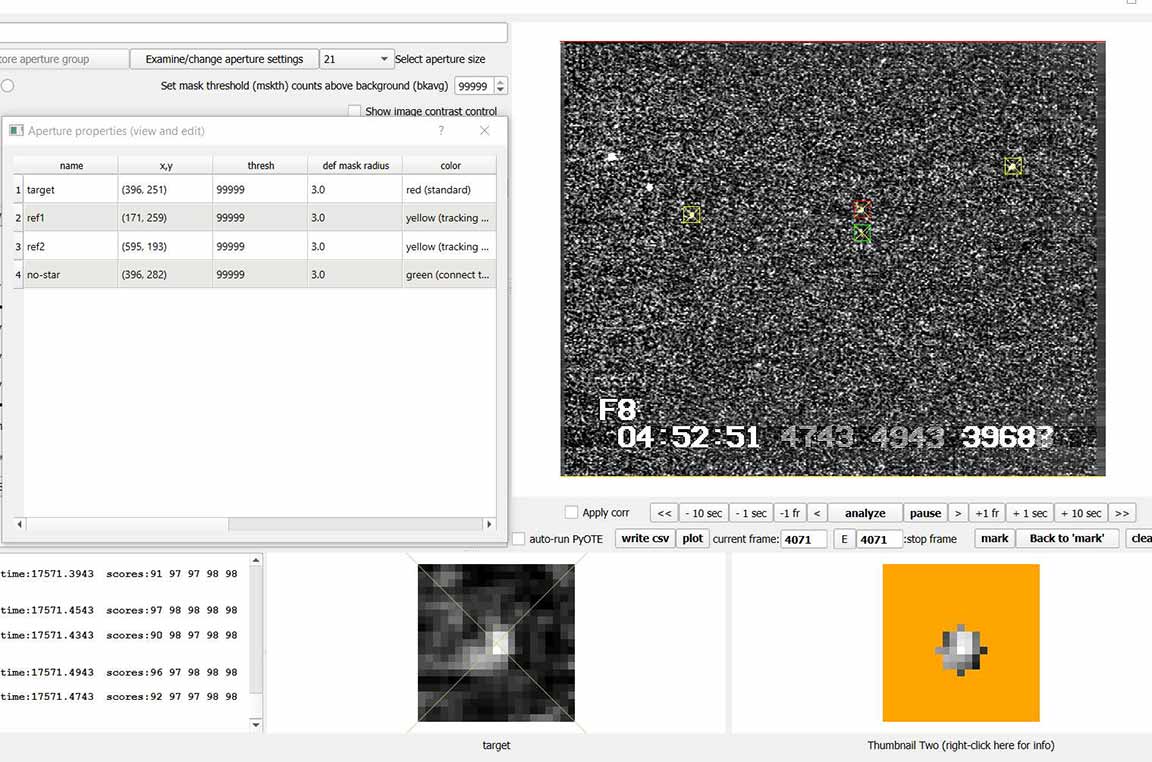1152x762 pixels.
Task: Select the 'color' column header
Action: (450, 165)
